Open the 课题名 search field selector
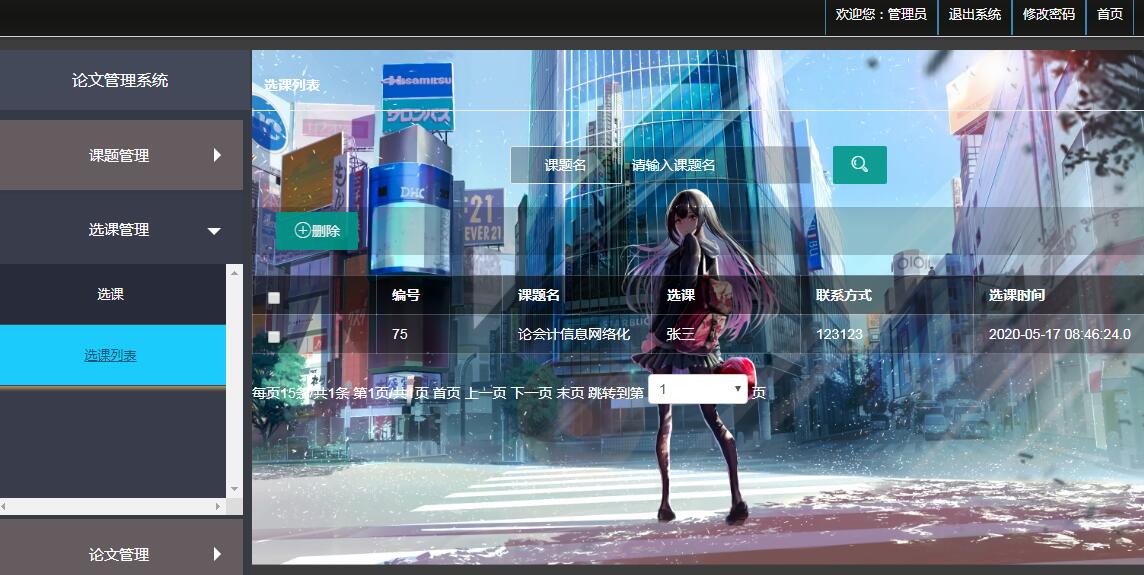 pyautogui.click(x=565, y=165)
